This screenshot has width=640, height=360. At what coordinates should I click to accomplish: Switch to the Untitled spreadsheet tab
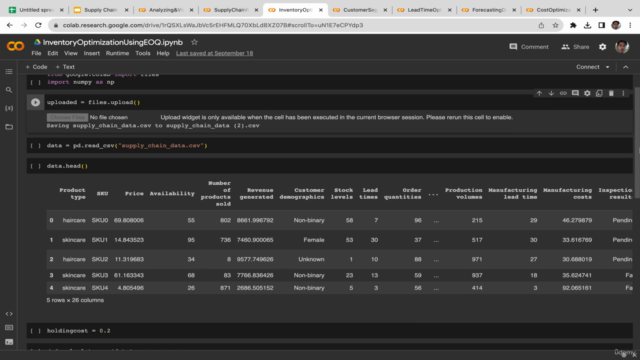point(36,10)
